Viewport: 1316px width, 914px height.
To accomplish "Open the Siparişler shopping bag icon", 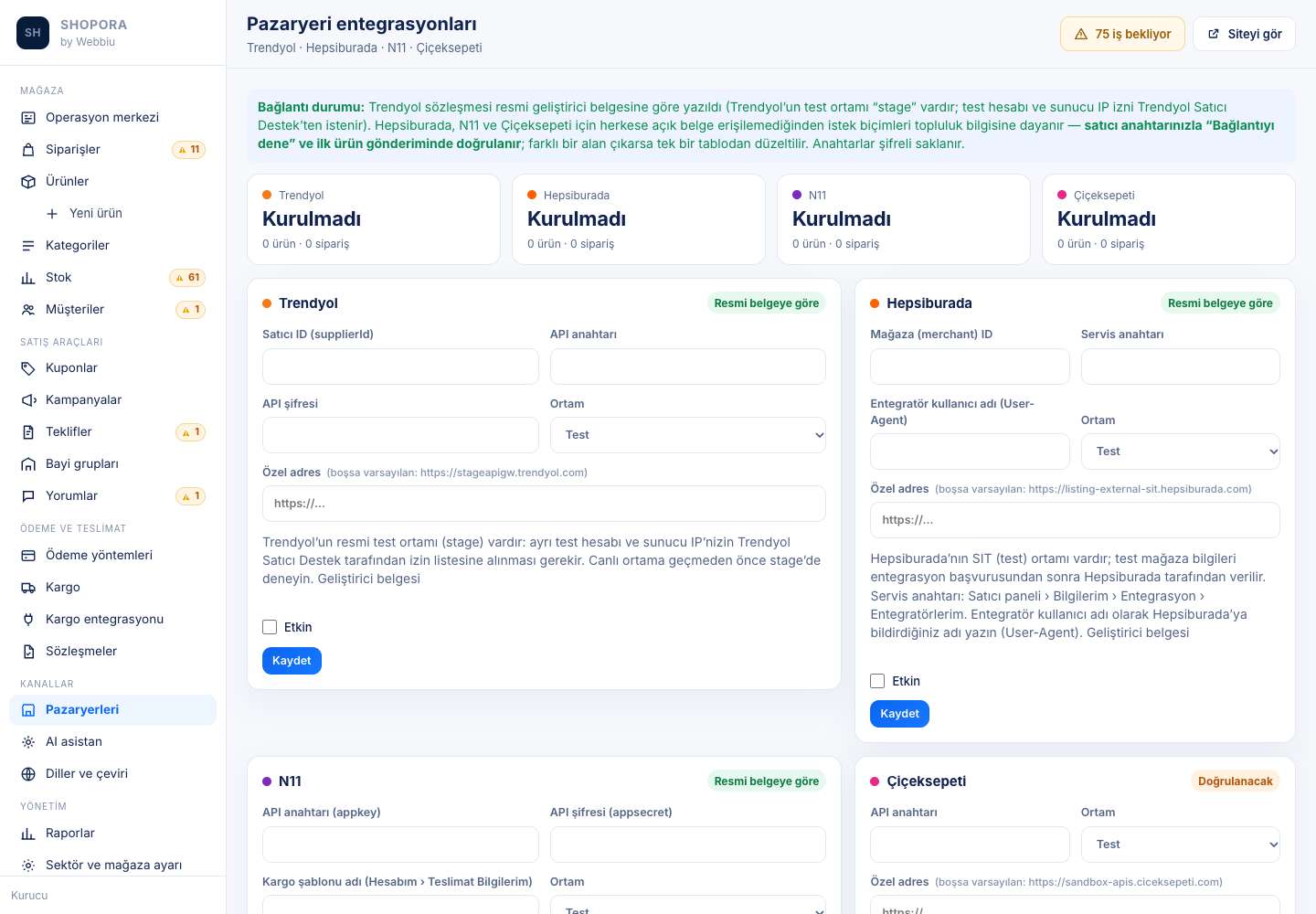I will click(28, 150).
